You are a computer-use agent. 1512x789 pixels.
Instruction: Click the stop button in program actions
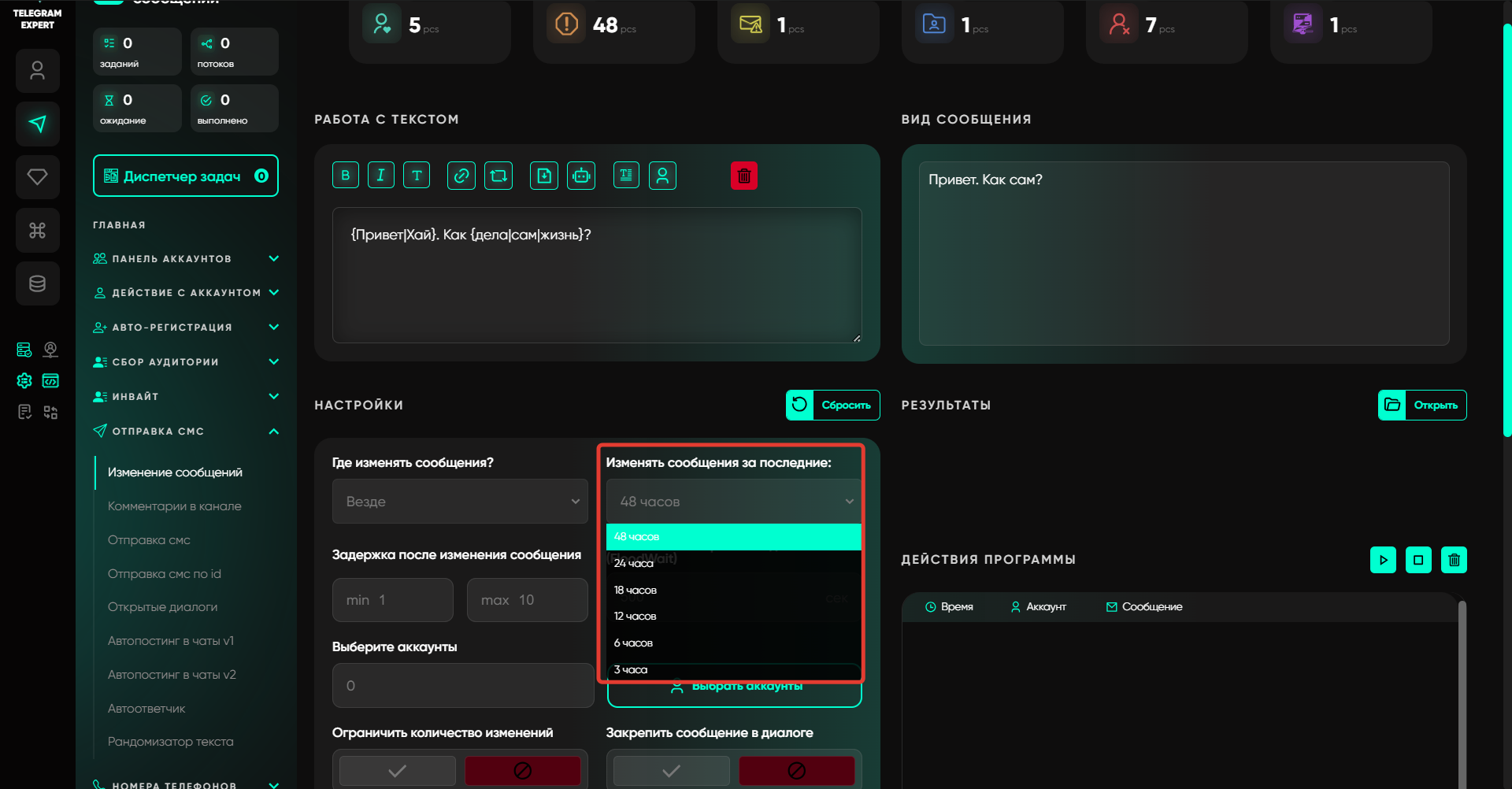coord(1418,560)
